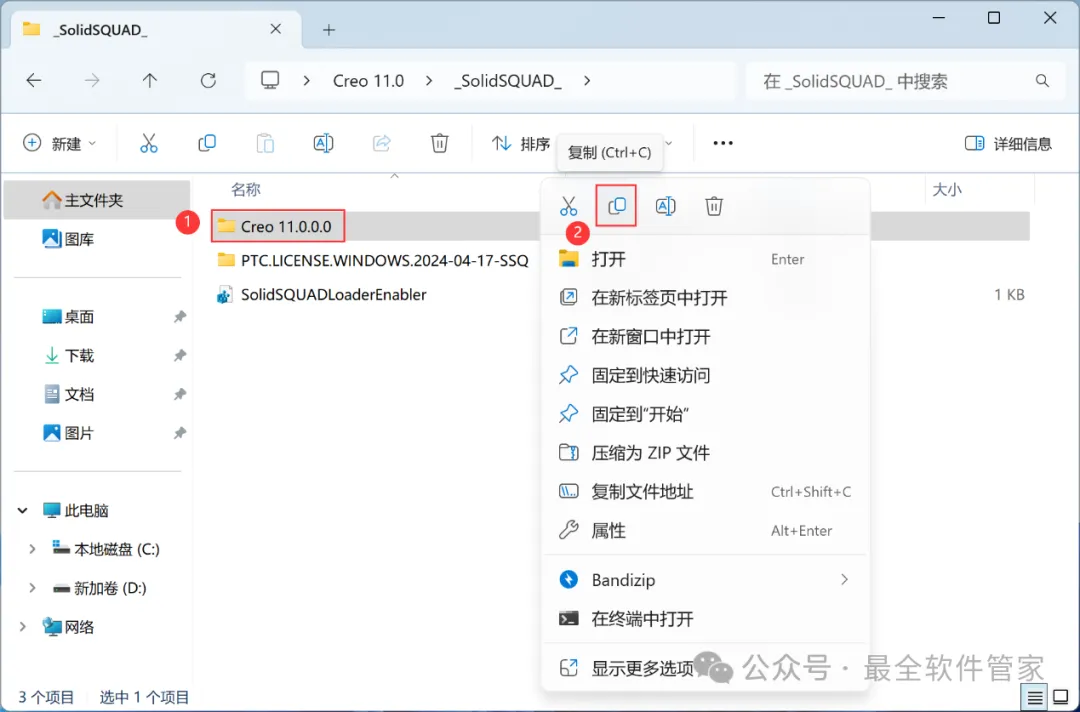Choose 属性 in the context menu
The height and width of the screenshot is (712, 1080).
[x=705, y=530]
